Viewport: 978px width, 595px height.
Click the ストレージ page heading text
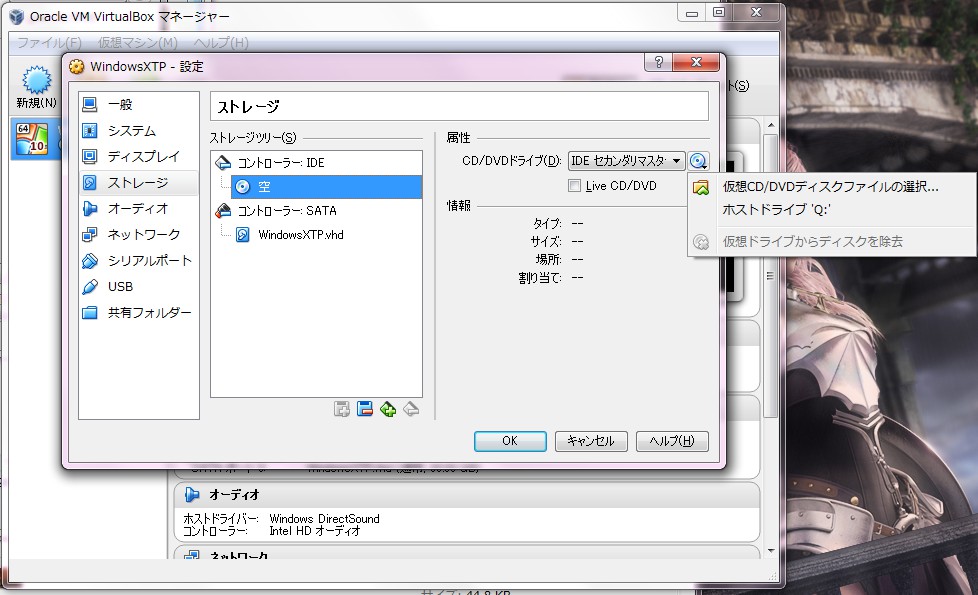tap(248, 107)
